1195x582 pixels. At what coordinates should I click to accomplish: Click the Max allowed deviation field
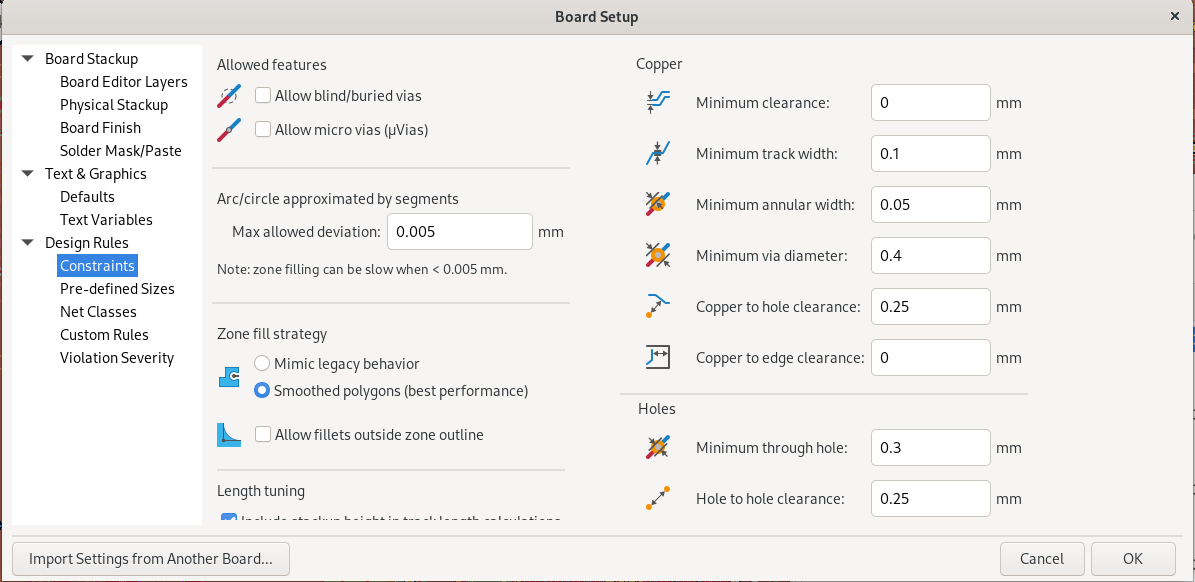[x=459, y=232]
